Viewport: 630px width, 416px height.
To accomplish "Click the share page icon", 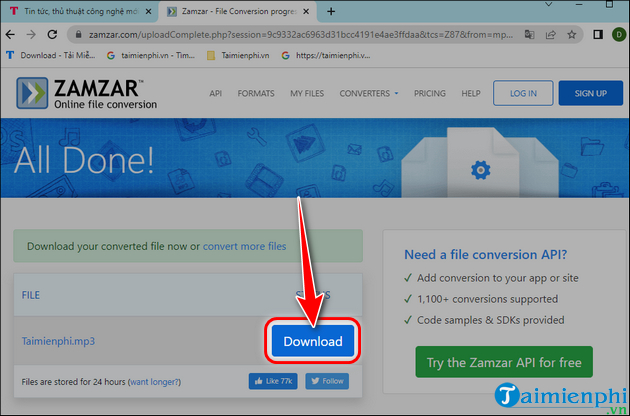I will pos(550,35).
